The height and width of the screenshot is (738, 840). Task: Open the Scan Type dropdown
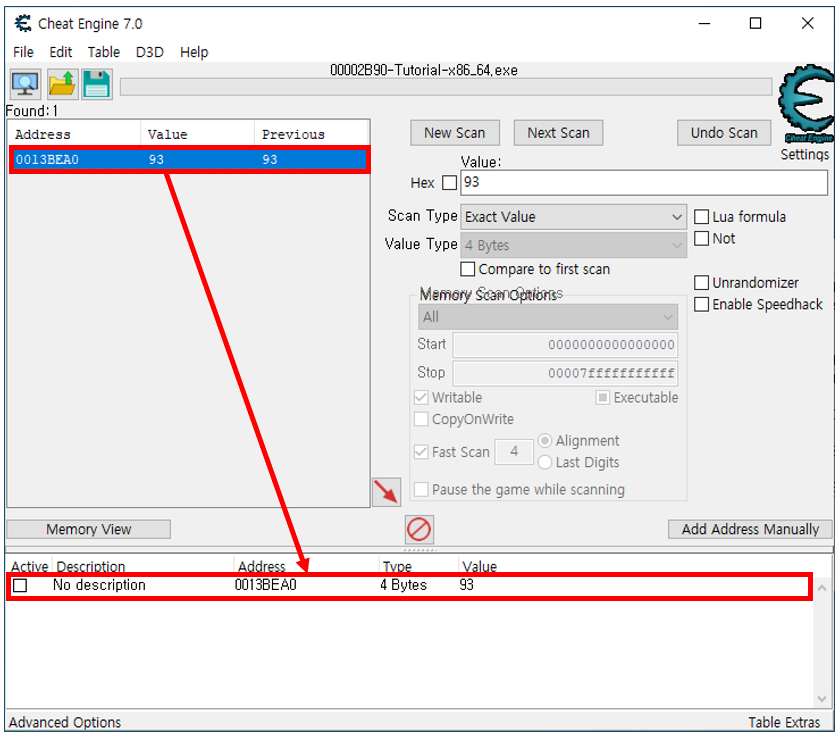[x=573, y=217]
